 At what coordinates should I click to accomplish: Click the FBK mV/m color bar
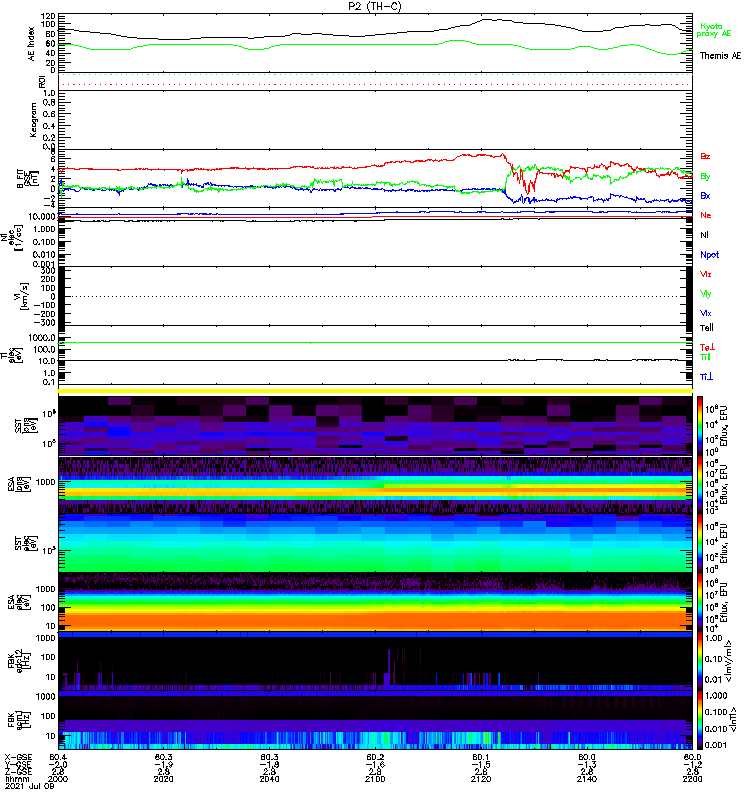700,661
